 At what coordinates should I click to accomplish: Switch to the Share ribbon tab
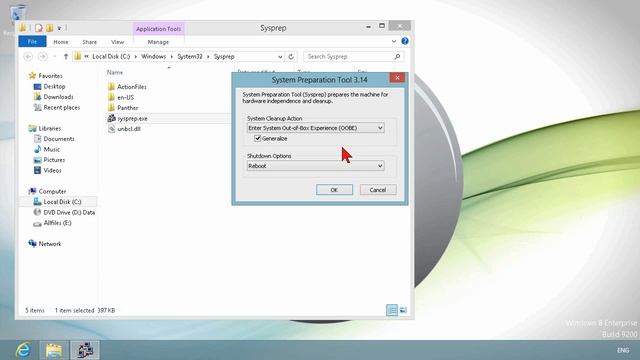[x=89, y=42]
